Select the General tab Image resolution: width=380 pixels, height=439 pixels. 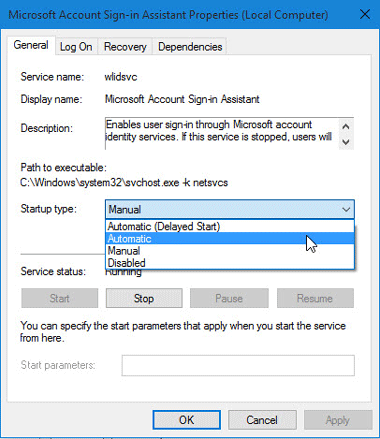[x=31, y=45]
